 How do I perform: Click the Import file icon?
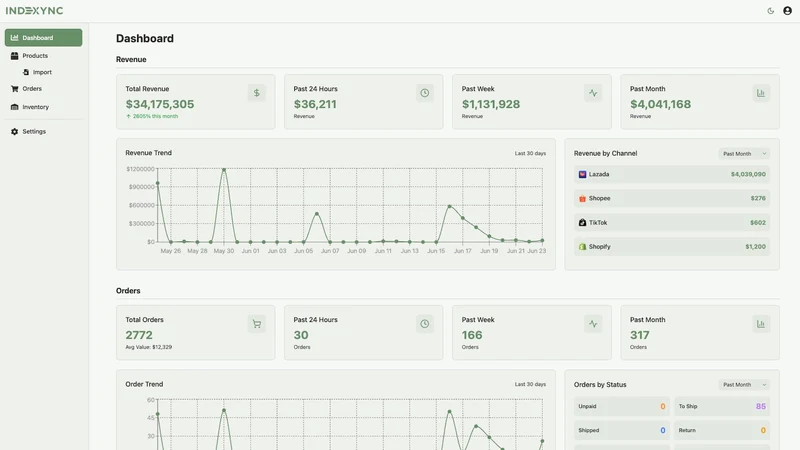26,72
